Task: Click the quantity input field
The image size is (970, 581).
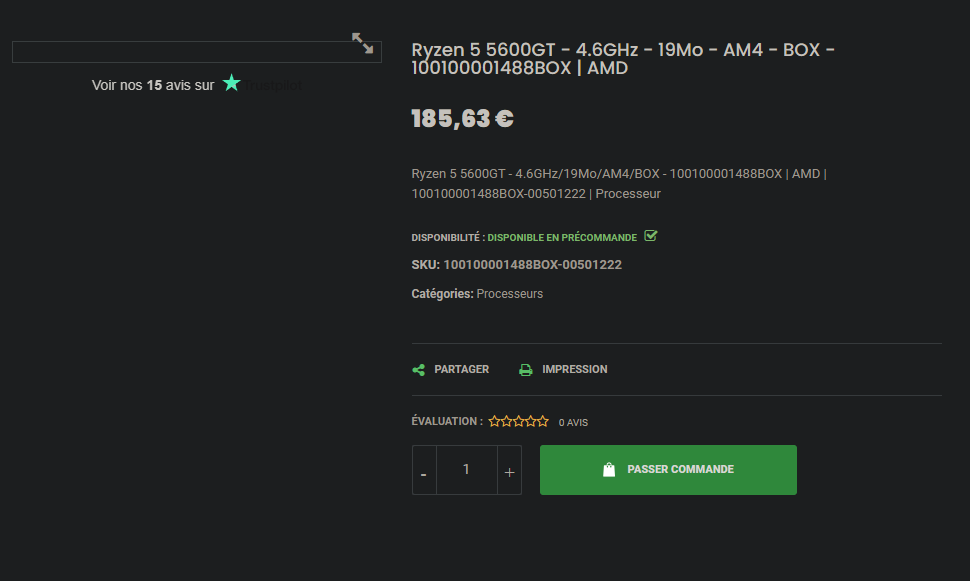Action: point(466,470)
